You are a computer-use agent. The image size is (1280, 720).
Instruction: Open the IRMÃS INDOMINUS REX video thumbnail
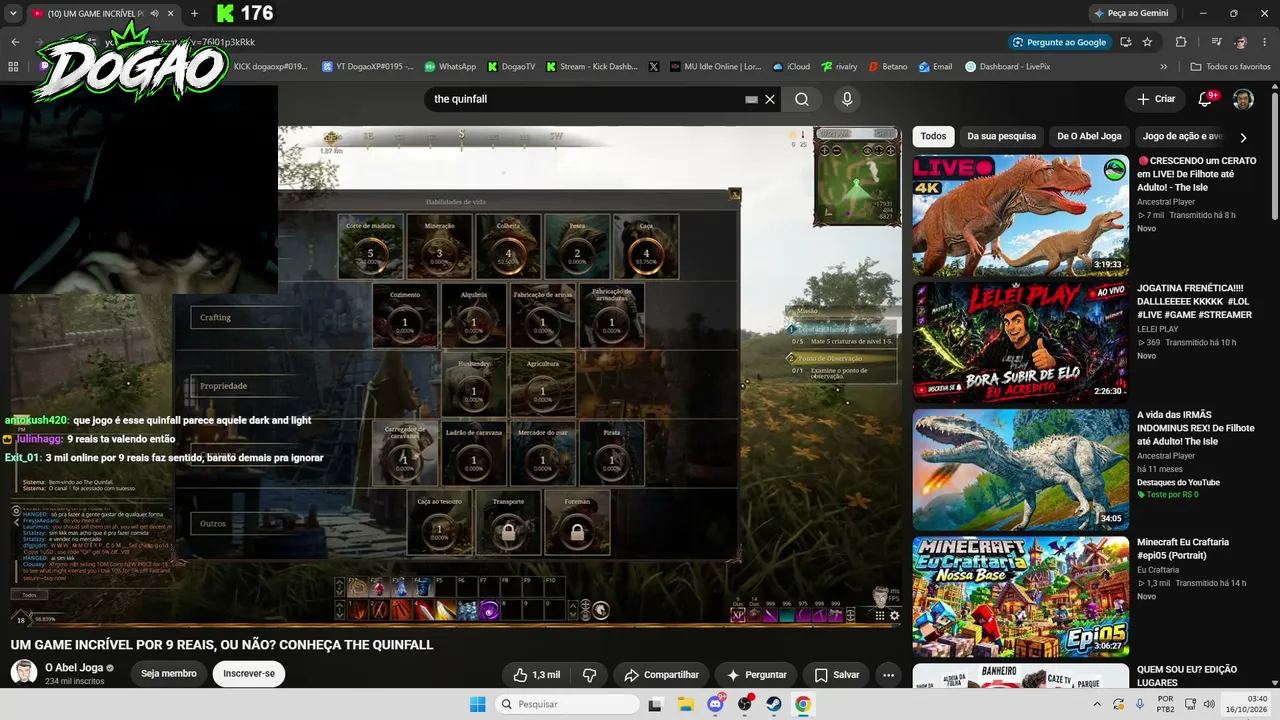pos(1020,470)
